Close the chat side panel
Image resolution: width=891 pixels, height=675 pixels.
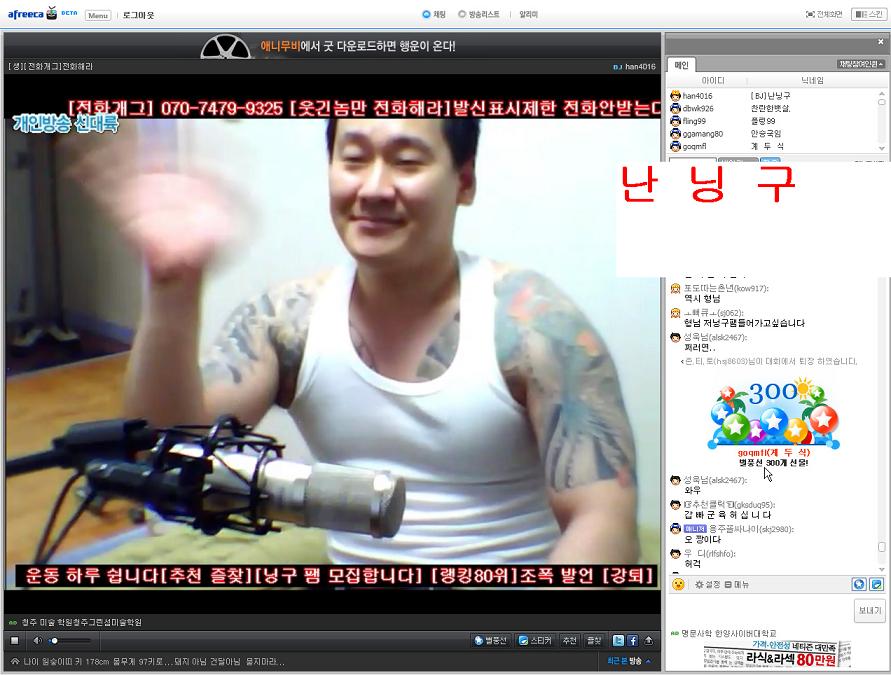[880, 41]
